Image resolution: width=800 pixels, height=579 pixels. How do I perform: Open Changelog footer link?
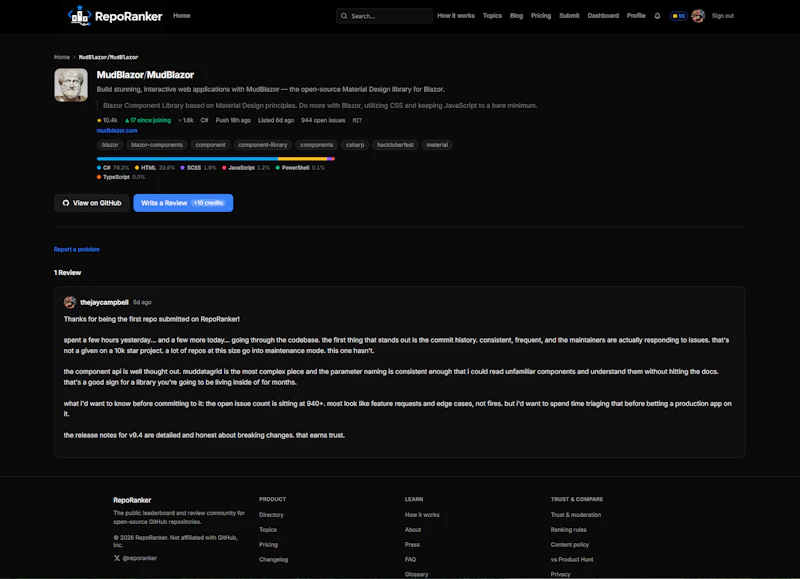click(273, 560)
